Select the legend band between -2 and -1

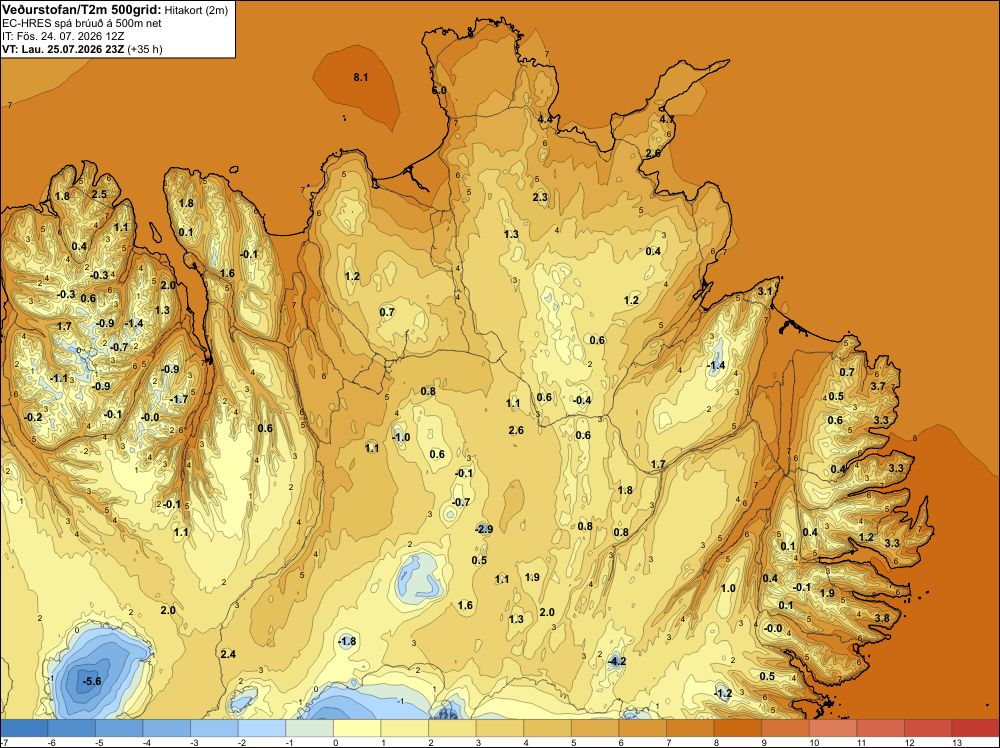(261, 728)
